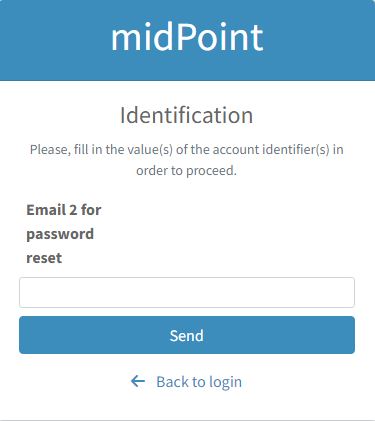Click the blue midPoint header banner

(187, 40)
